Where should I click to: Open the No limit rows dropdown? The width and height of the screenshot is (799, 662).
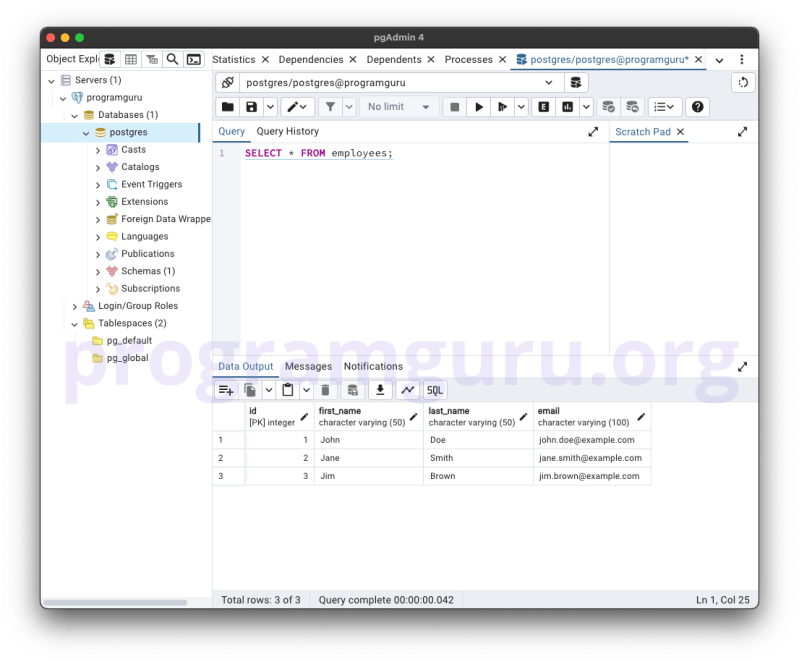click(x=398, y=107)
